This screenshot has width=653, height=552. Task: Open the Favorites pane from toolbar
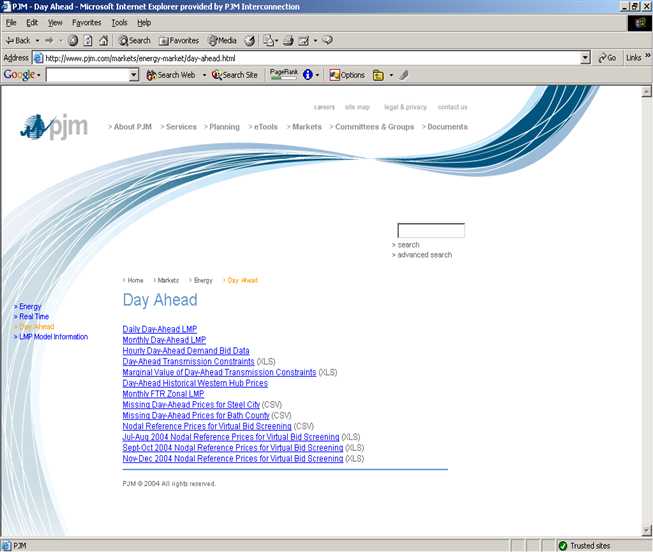[179, 40]
